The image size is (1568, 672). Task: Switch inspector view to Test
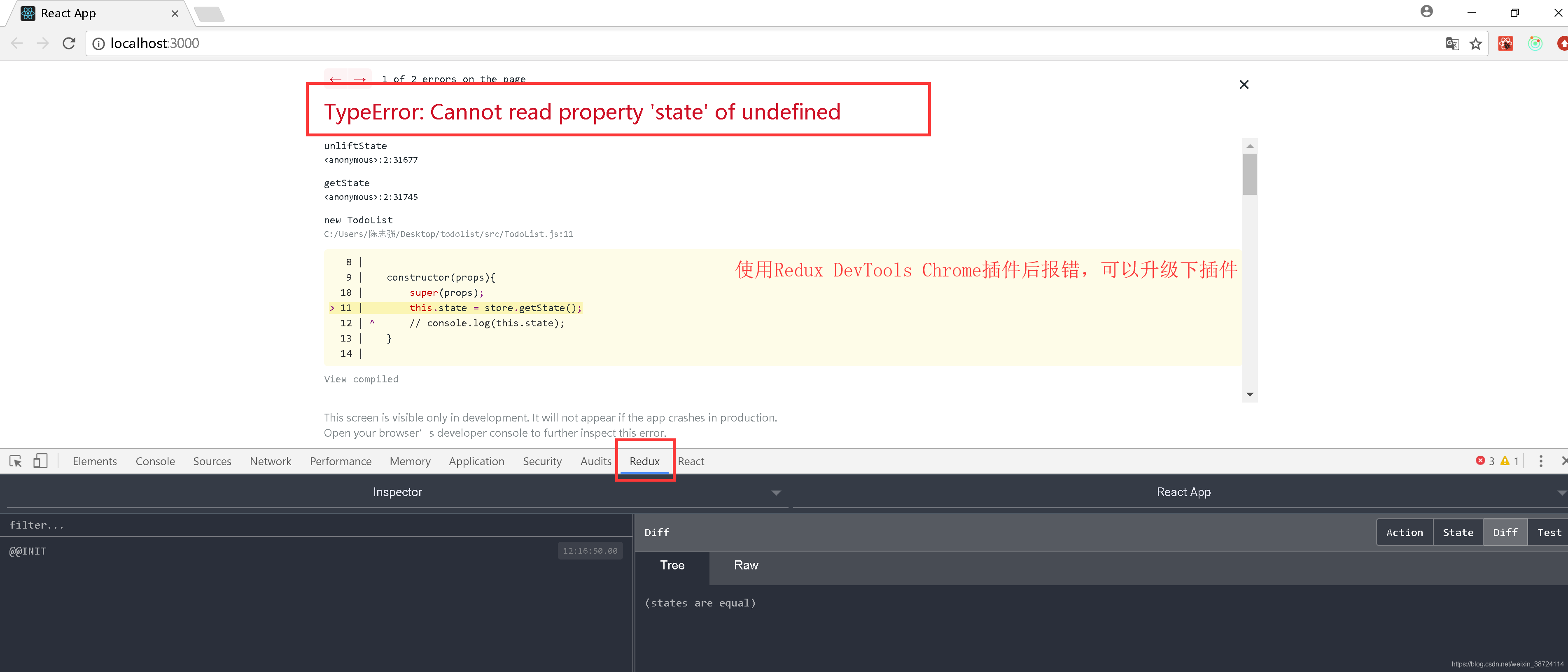pos(1549,532)
